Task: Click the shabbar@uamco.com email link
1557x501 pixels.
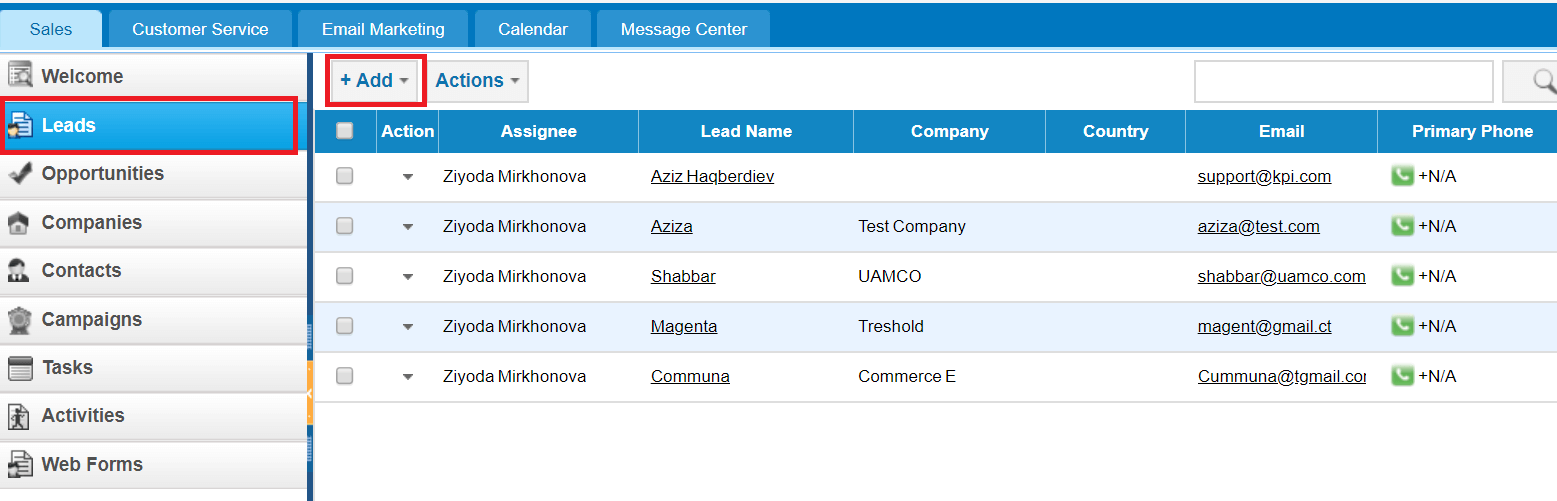Action: tap(1281, 276)
